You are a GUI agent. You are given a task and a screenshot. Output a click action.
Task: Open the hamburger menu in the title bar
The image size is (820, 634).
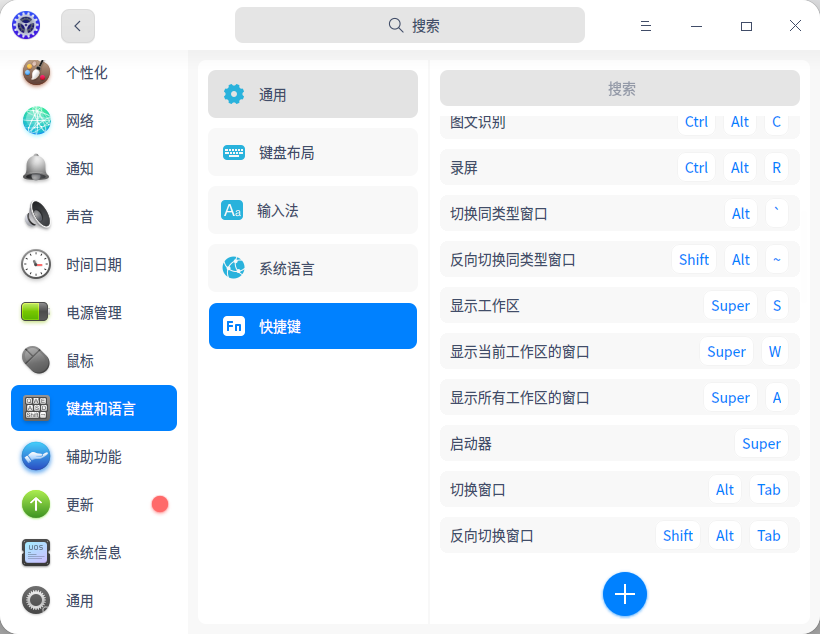646,25
